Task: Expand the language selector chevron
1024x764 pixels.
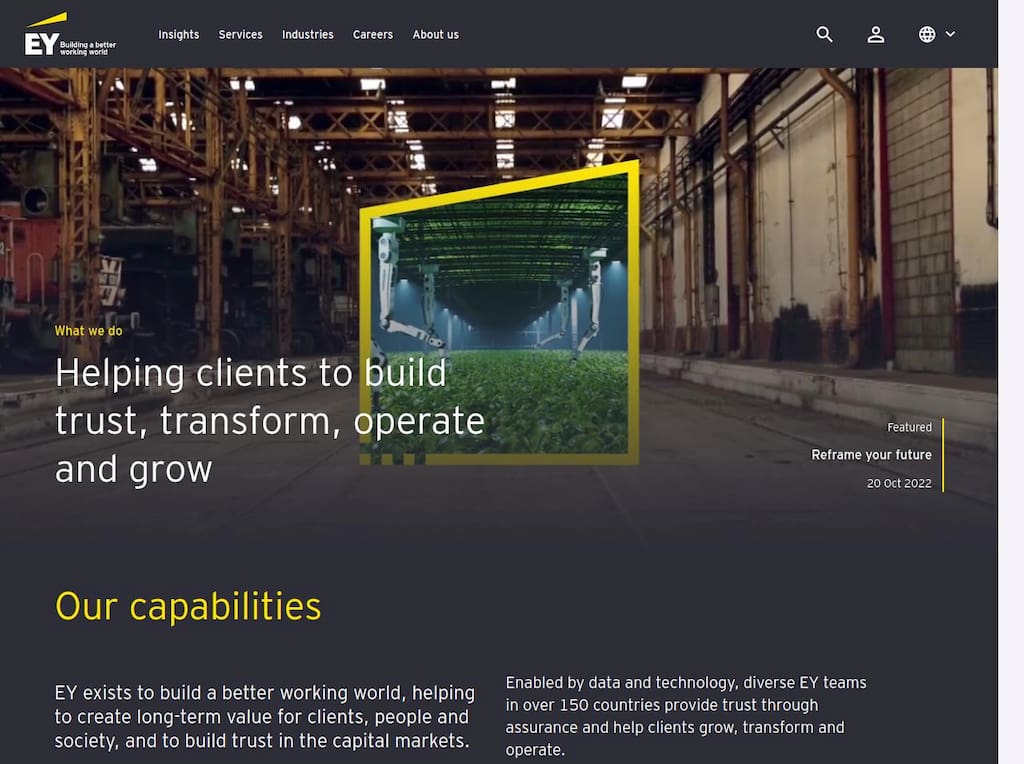Action: click(949, 35)
